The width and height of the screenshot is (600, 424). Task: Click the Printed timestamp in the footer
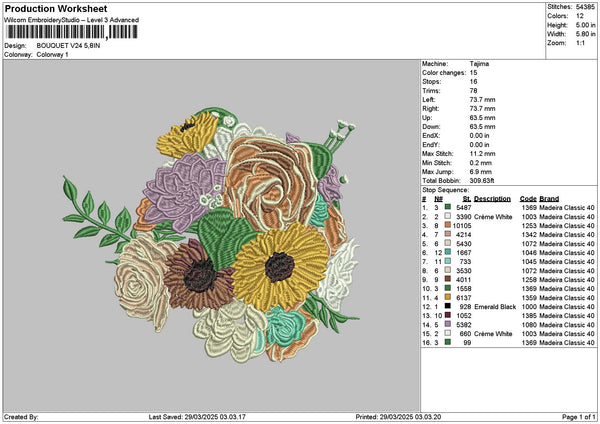coord(398,417)
